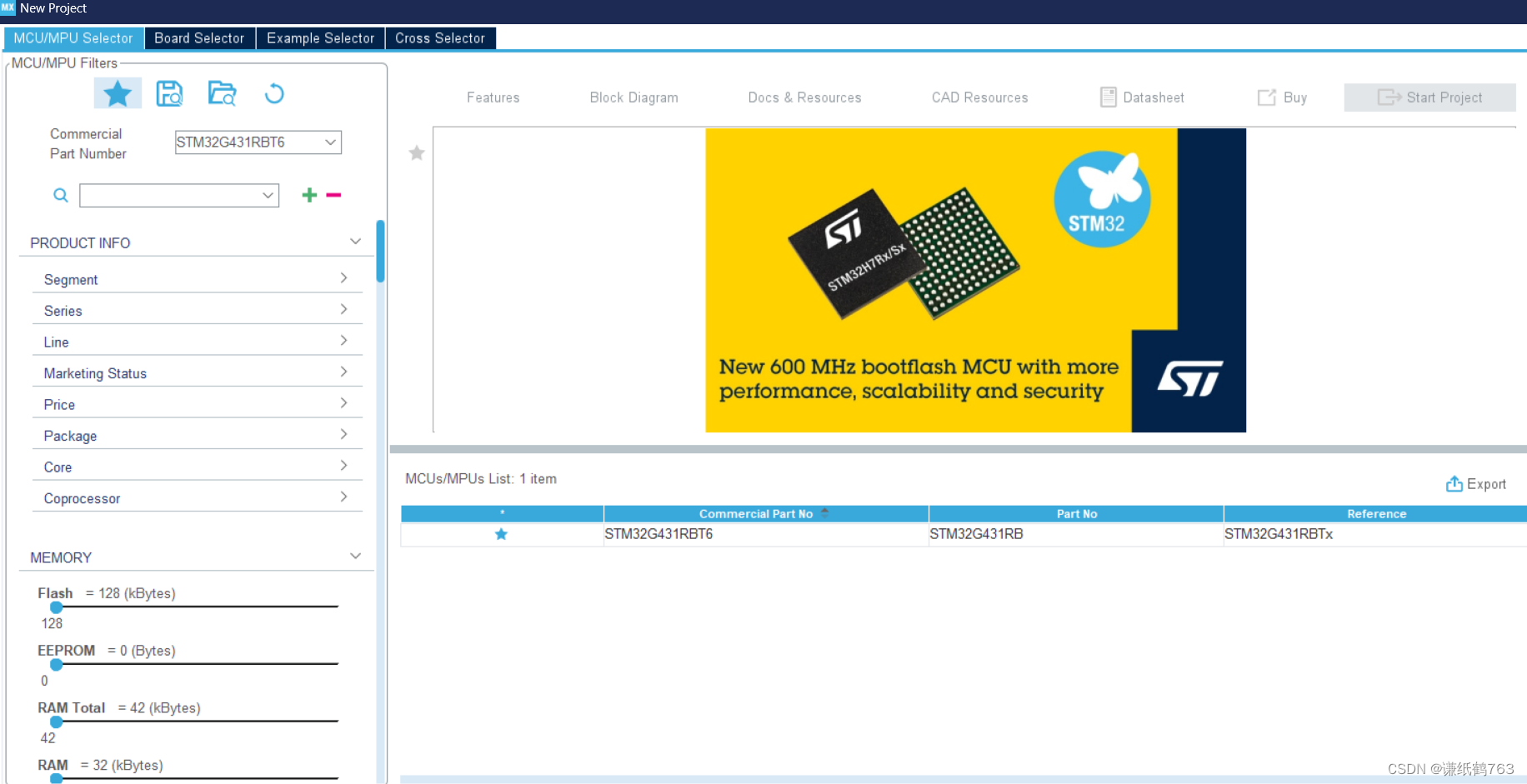Image resolution: width=1527 pixels, height=784 pixels.
Task: Click the Export icon above MCU list
Action: pyautogui.click(x=1454, y=484)
